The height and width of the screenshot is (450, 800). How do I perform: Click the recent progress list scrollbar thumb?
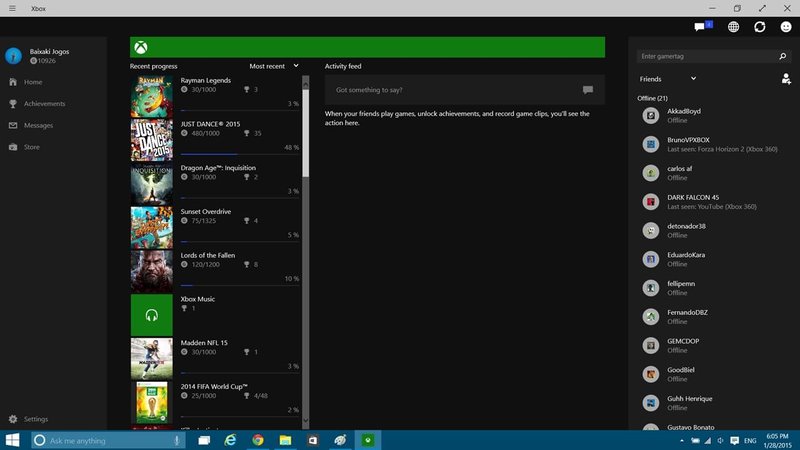(306, 133)
